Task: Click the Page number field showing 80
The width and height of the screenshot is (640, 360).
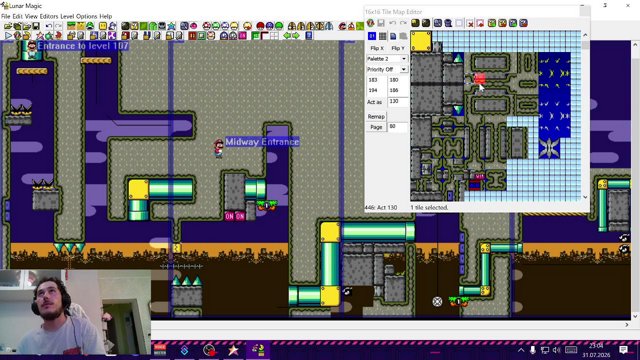Action: [x=398, y=127]
